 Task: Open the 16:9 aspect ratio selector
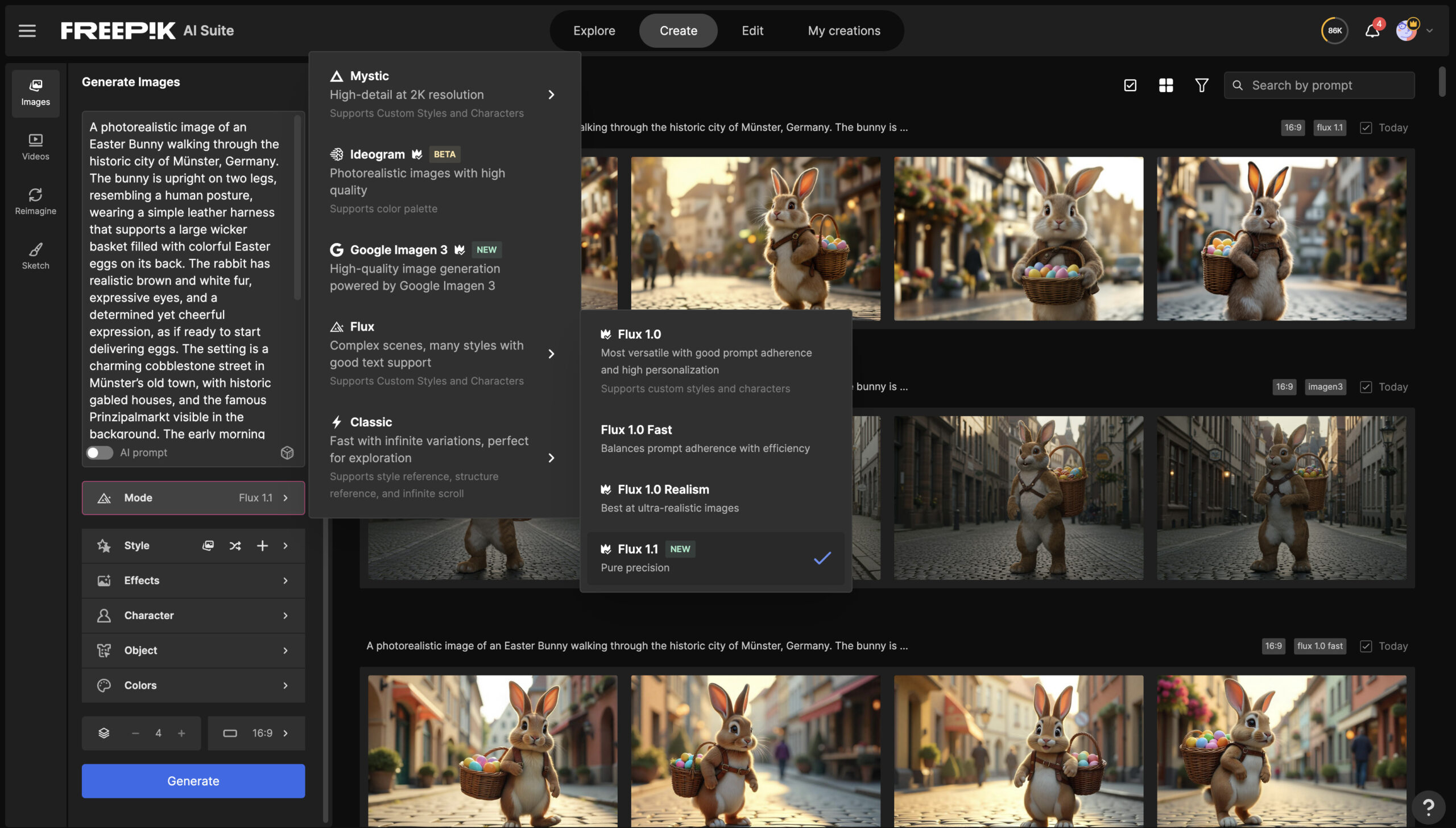(x=256, y=733)
